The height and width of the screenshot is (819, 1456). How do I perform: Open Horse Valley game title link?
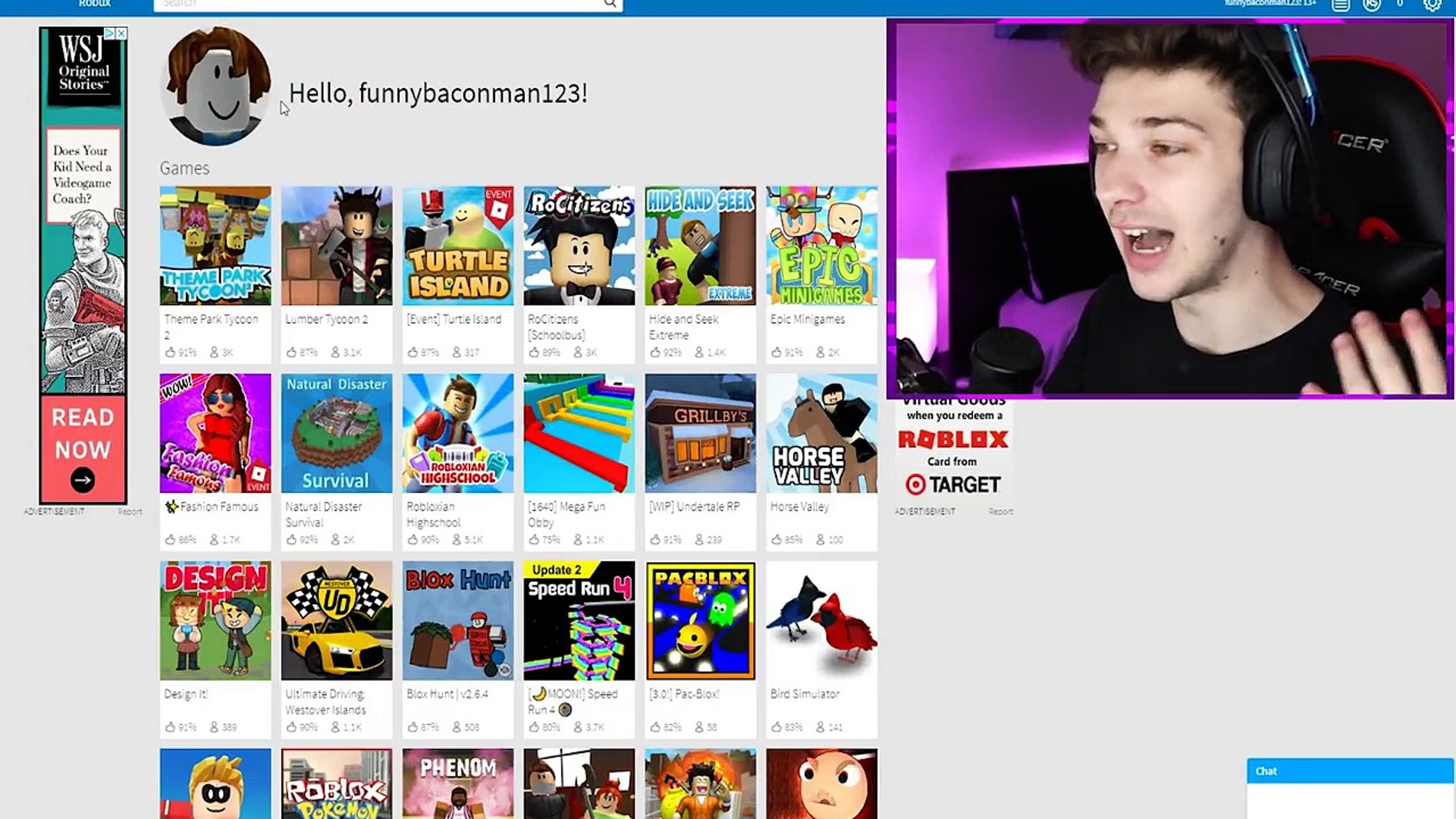(x=799, y=507)
